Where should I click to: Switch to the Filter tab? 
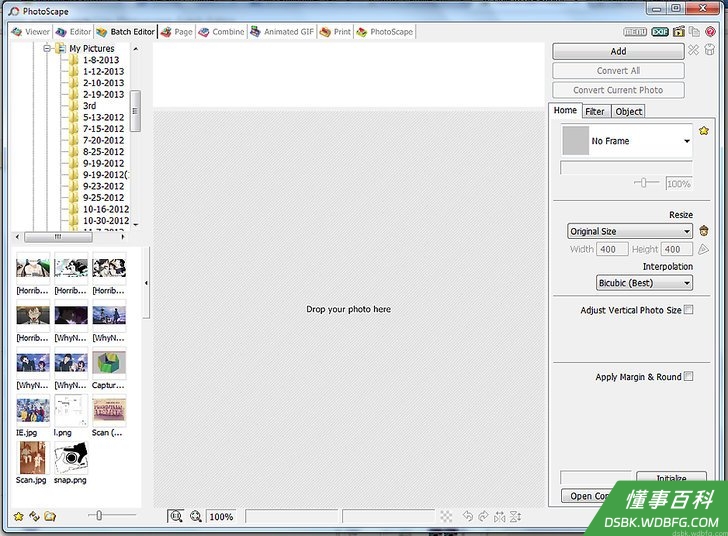click(595, 111)
